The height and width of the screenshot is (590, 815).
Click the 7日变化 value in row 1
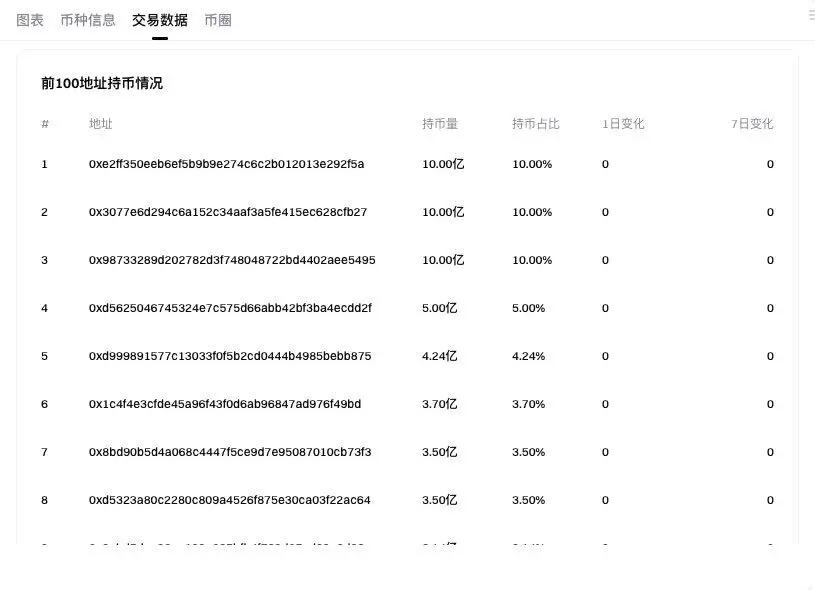pyautogui.click(x=770, y=164)
